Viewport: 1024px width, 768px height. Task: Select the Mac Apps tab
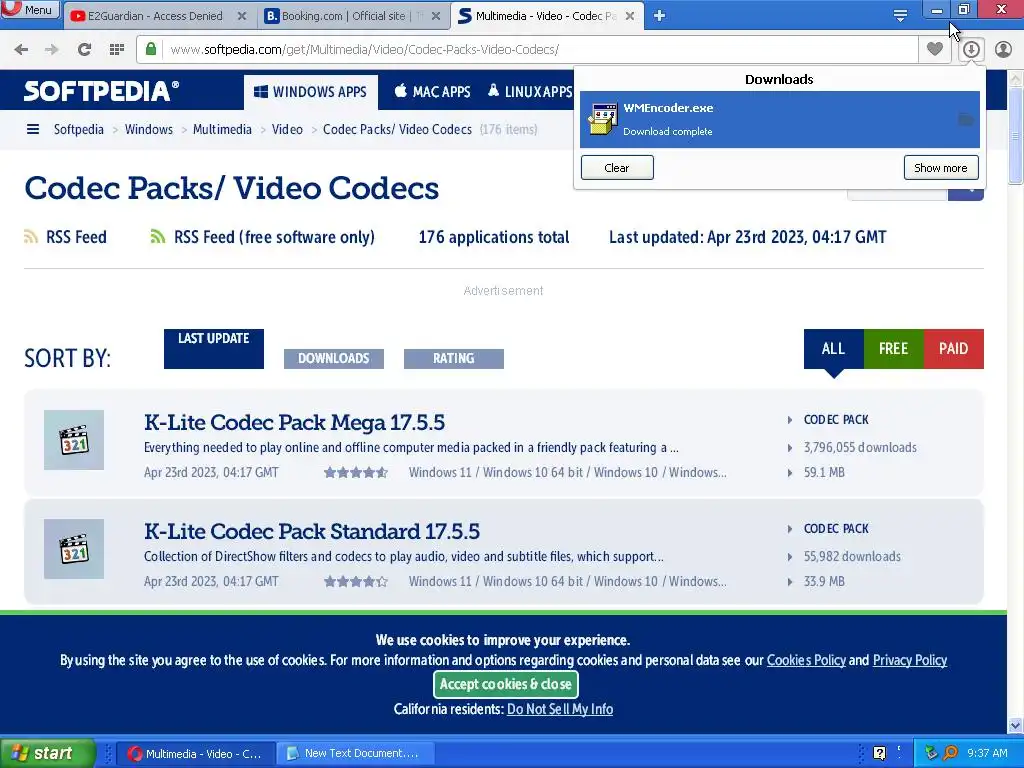(432, 92)
